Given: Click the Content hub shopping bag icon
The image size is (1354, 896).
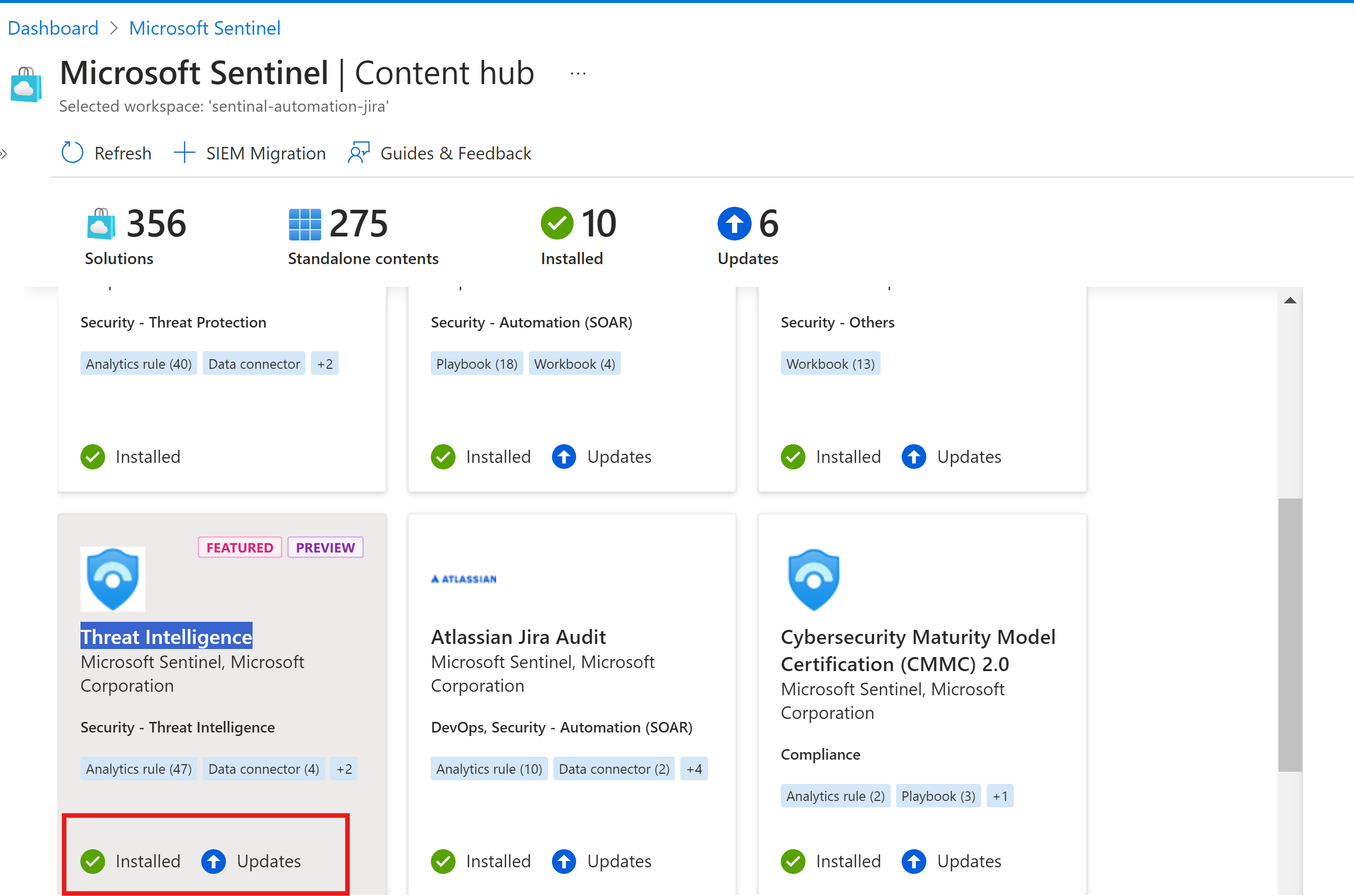Looking at the screenshot, I should click(x=26, y=85).
